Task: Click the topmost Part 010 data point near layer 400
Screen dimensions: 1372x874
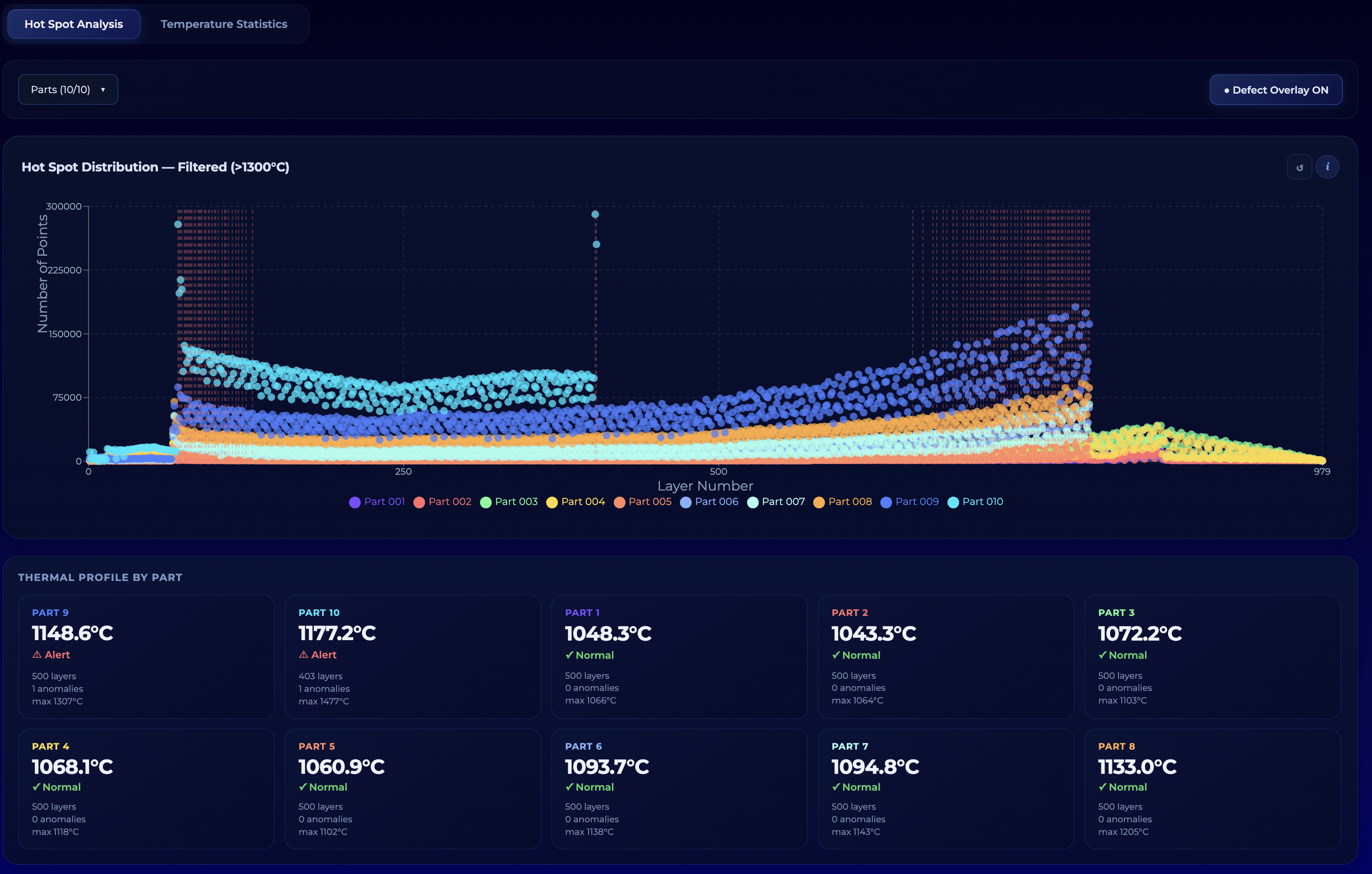Action: click(595, 215)
